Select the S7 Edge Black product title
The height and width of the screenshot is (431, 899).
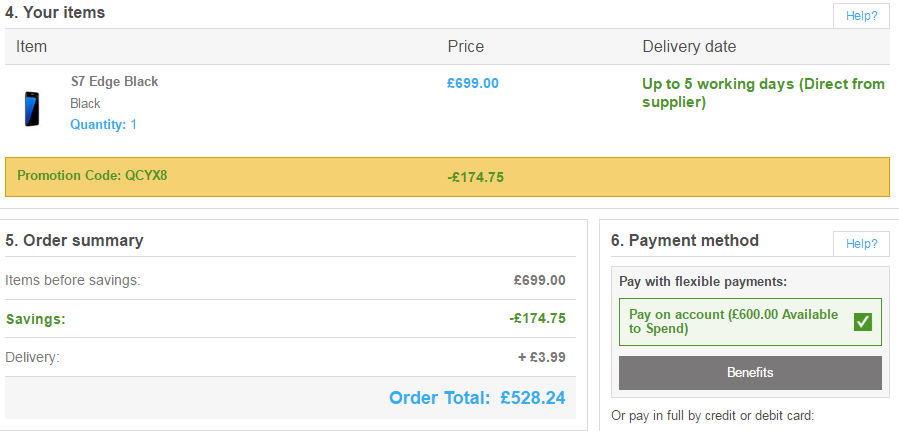point(114,82)
